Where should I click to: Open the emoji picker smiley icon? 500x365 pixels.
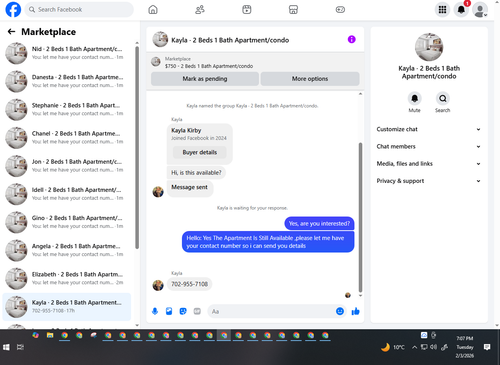pyautogui.click(x=340, y=311)
